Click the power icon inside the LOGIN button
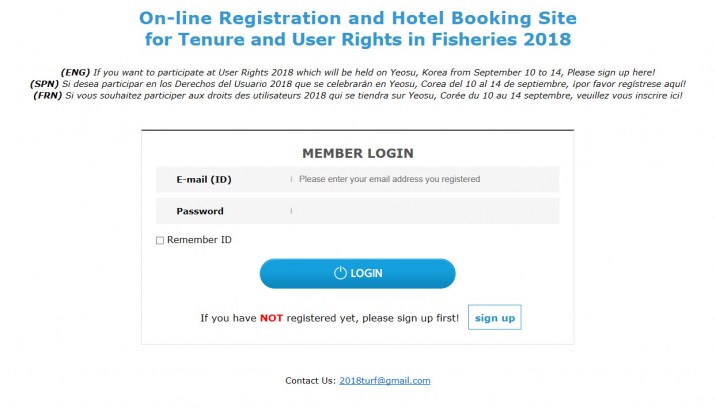This screenshot has width=716, height=409. [x=339, y=273]
